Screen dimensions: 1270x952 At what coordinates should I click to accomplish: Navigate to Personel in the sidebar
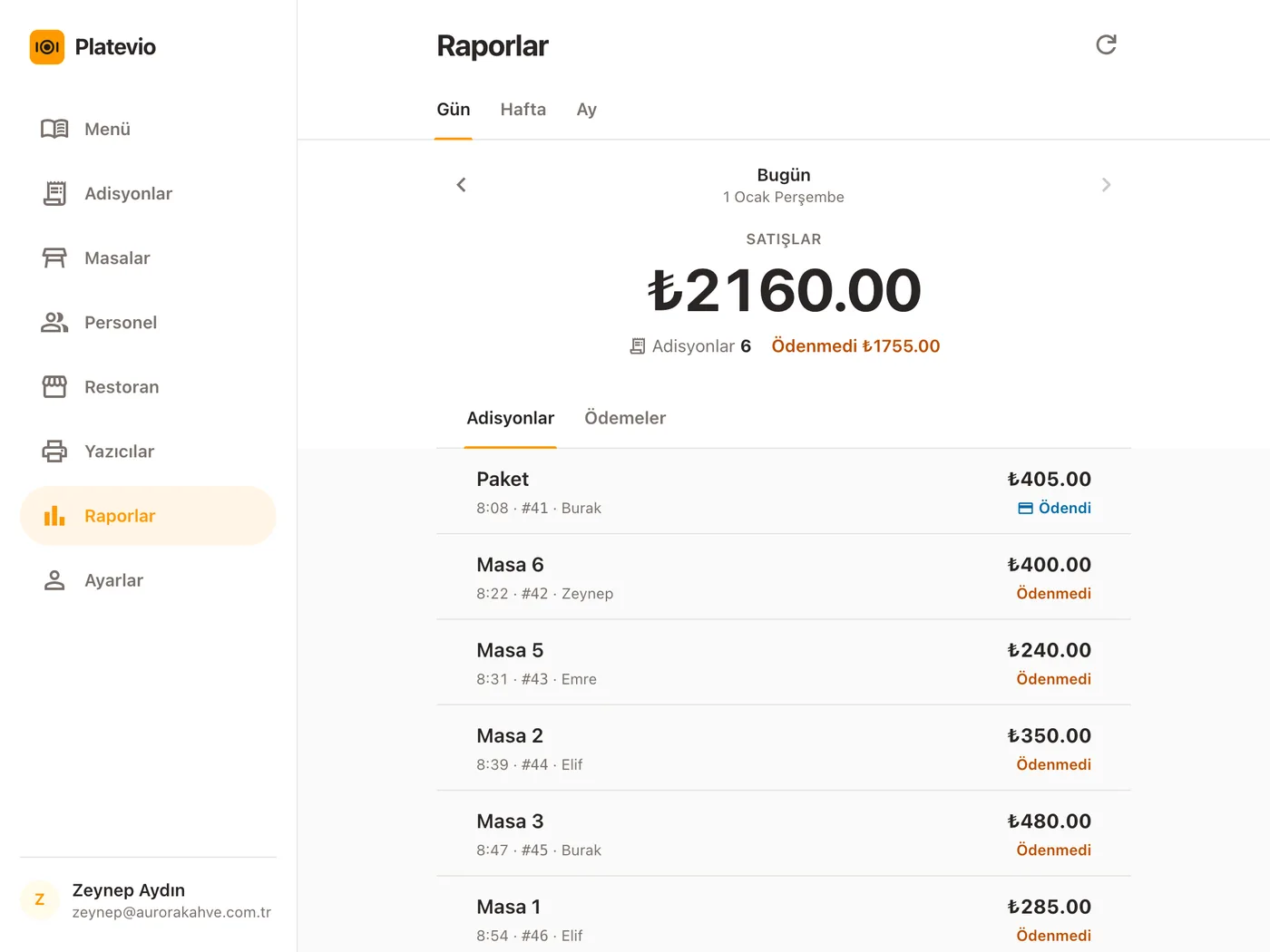148,322
